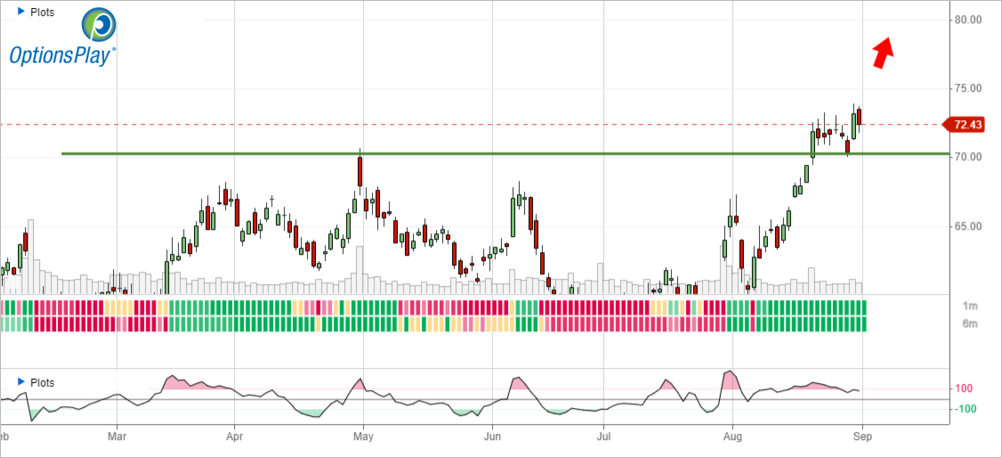Screen dimensions: 1002x458
Task: Select the 6m trend row label
Action: (970, 324)
